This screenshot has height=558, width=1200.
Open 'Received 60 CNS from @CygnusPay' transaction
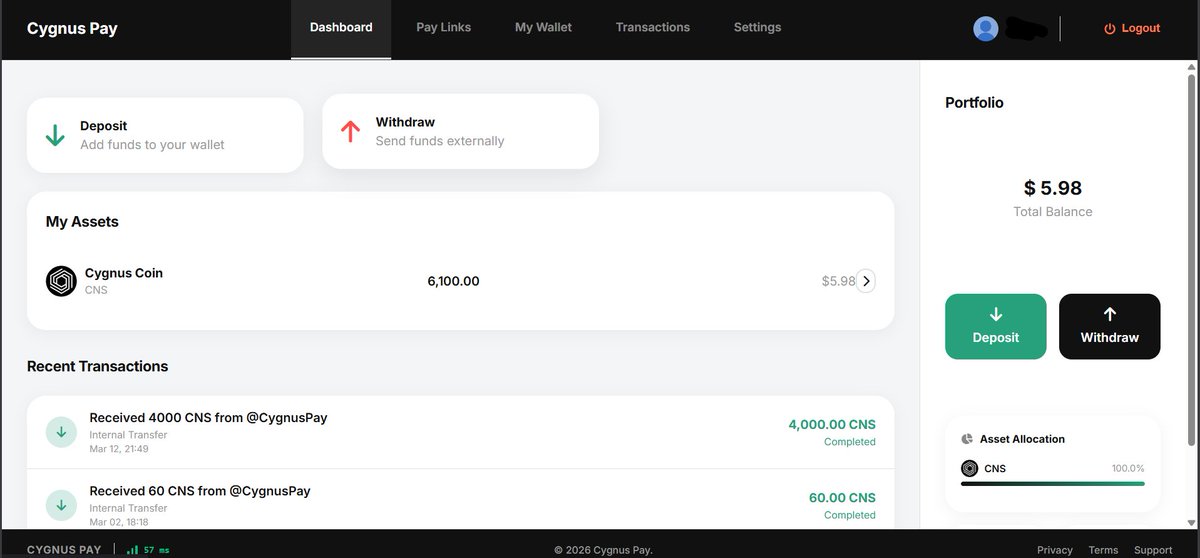[460, 500]
